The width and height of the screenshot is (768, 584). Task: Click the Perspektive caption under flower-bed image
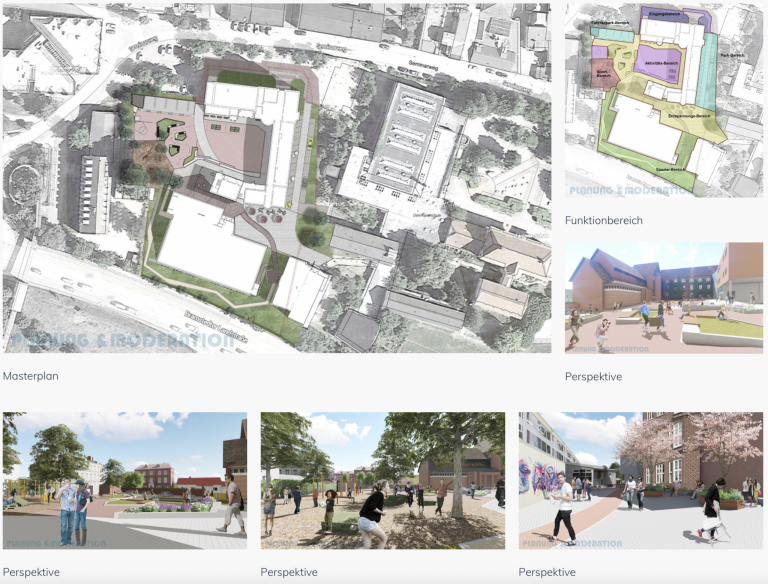(x=31, y=572)
